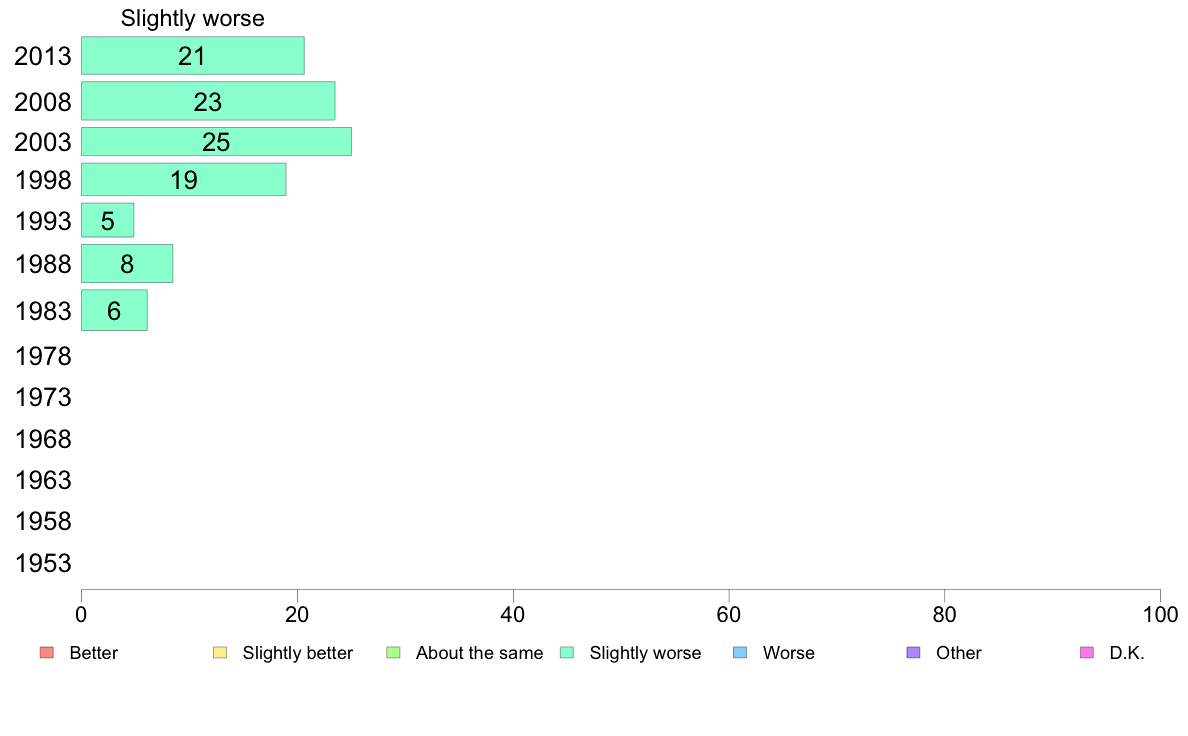The image size is (1188, 736).
Task: Click the Other purple legend swatch
Action: tap(914, 653)
